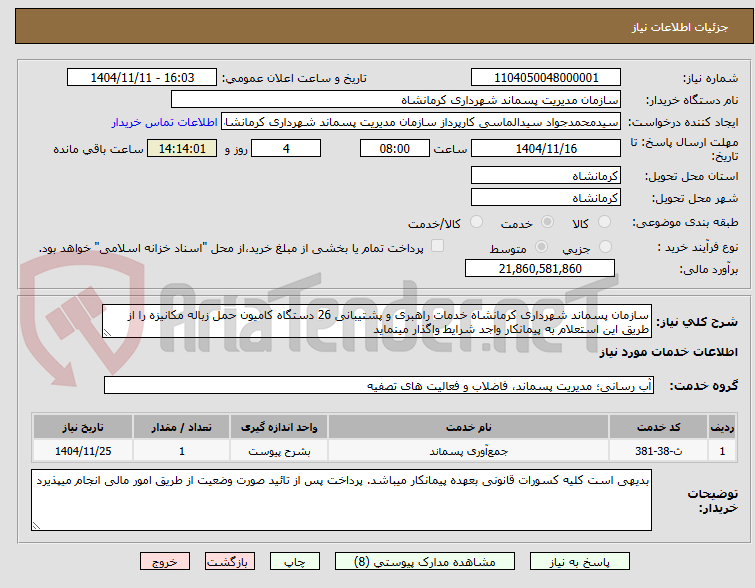Select the متوسط purchase type radio
This screenshot has height=588, width=755.
tap(542, 247)
